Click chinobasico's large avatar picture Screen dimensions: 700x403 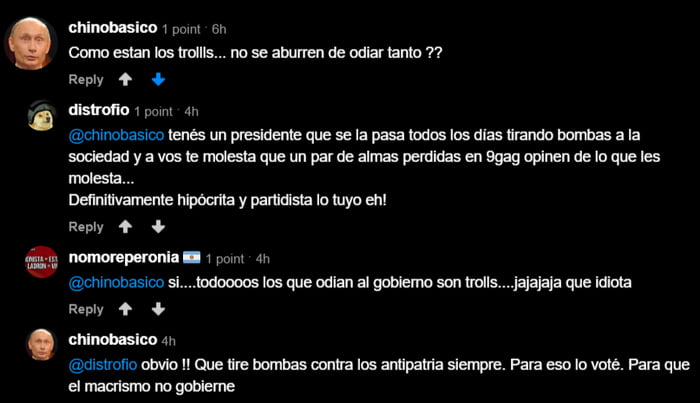[x=30, y=43]
